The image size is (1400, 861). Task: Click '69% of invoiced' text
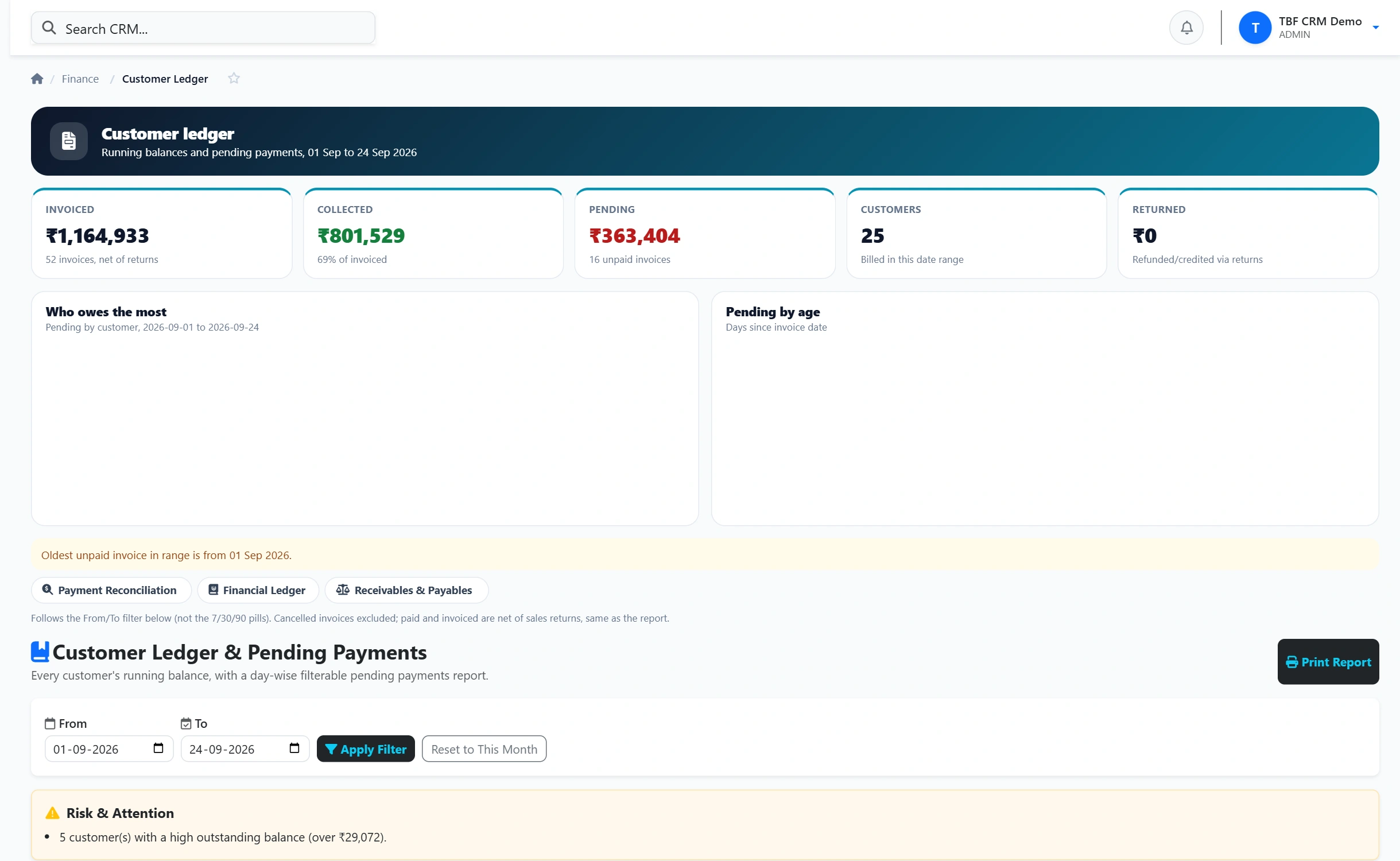click(352, 259)
